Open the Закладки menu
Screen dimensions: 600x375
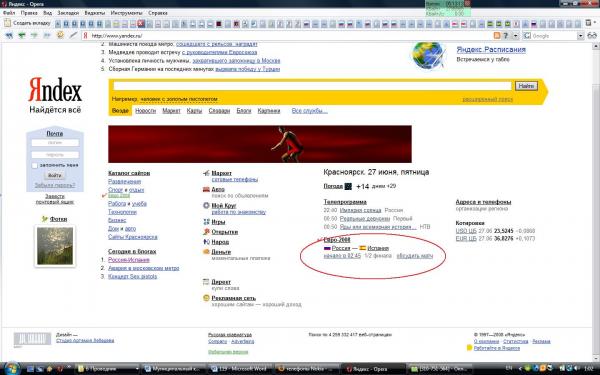pos(68,13)
